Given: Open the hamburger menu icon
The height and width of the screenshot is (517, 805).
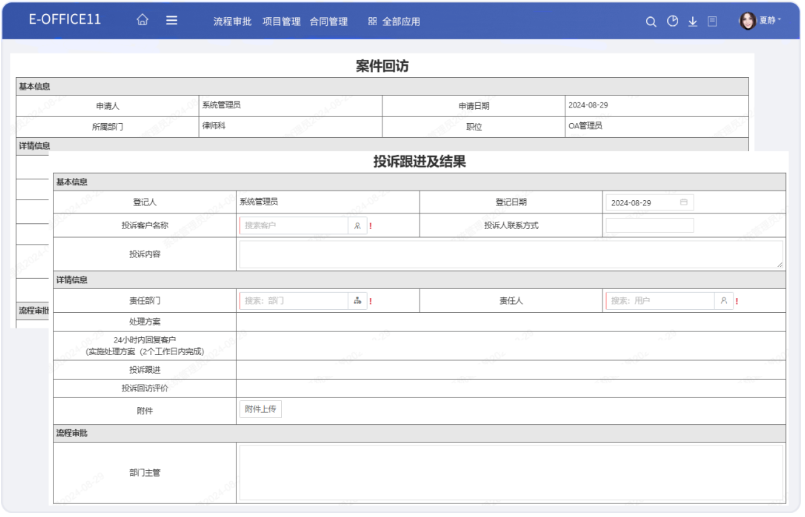Looking at the screenshot, I should [x=172, y=20].
